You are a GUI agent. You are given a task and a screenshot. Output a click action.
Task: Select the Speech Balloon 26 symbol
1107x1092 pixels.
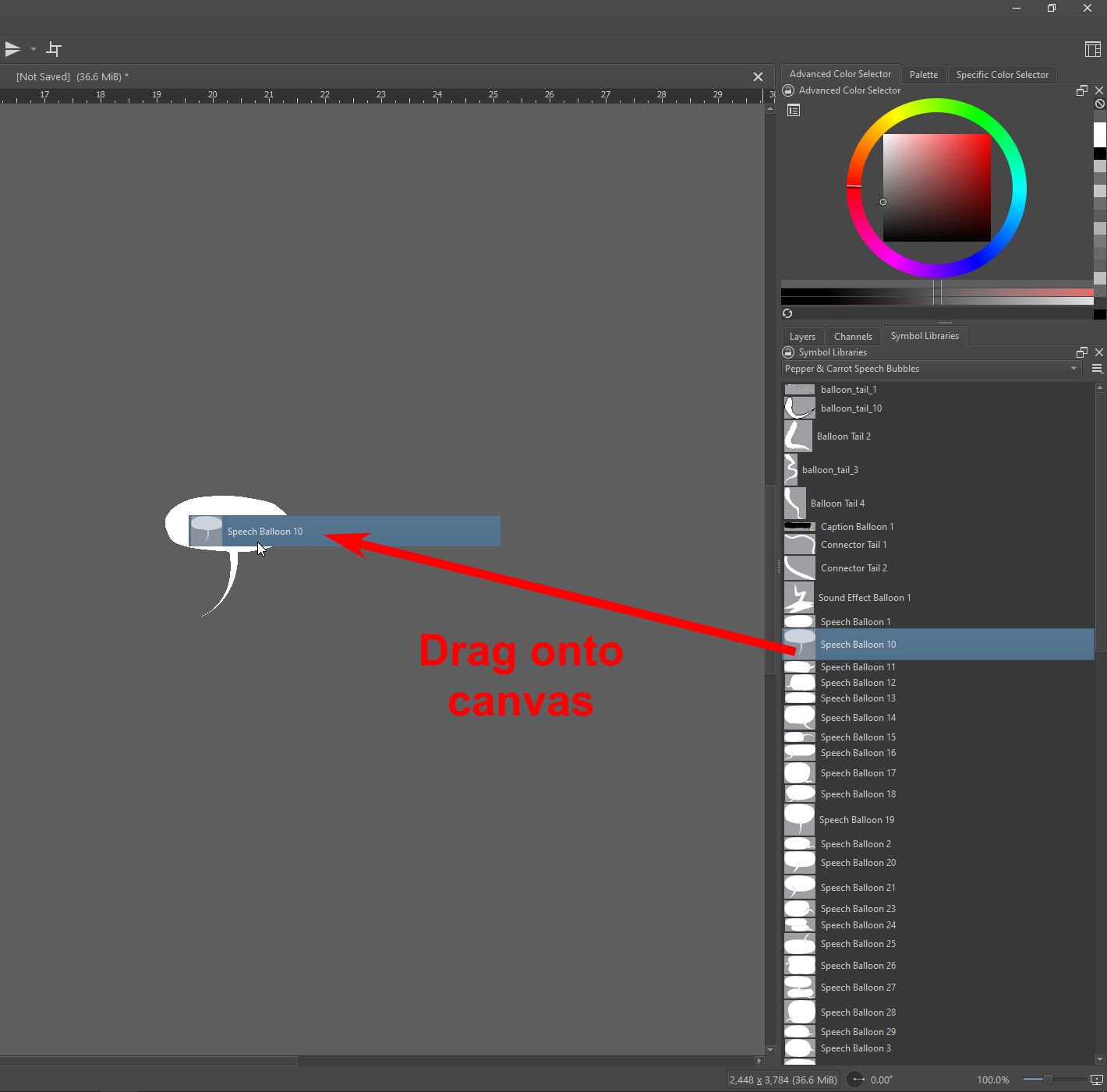(x=939, y=966)
